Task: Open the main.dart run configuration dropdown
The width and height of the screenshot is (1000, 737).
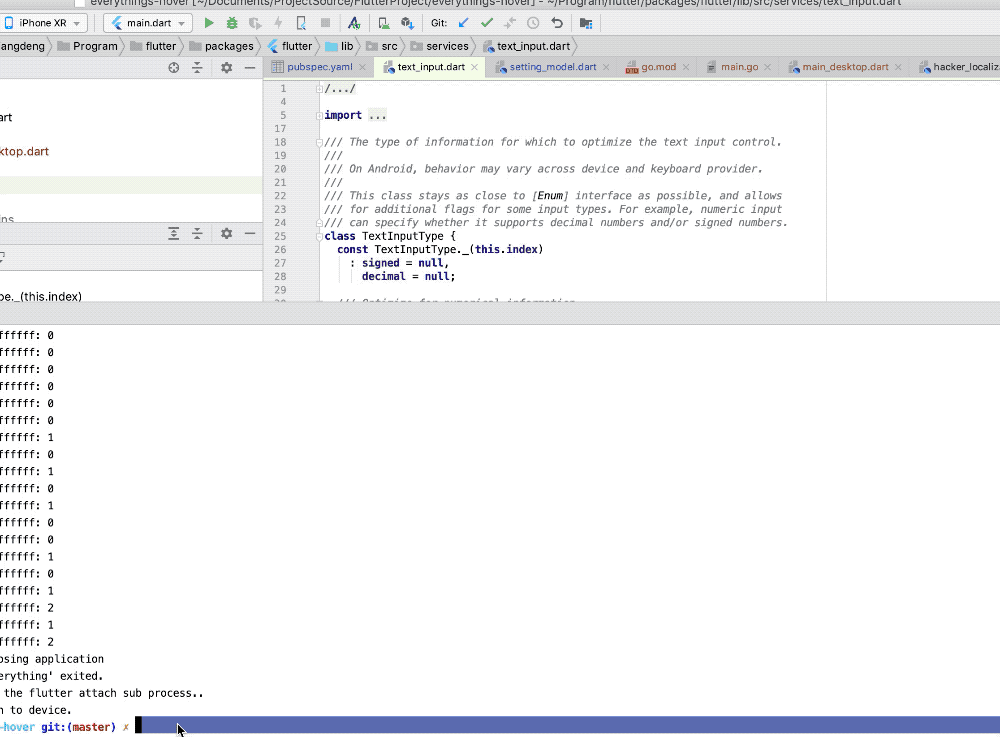Action: click(x=148, y=23)
